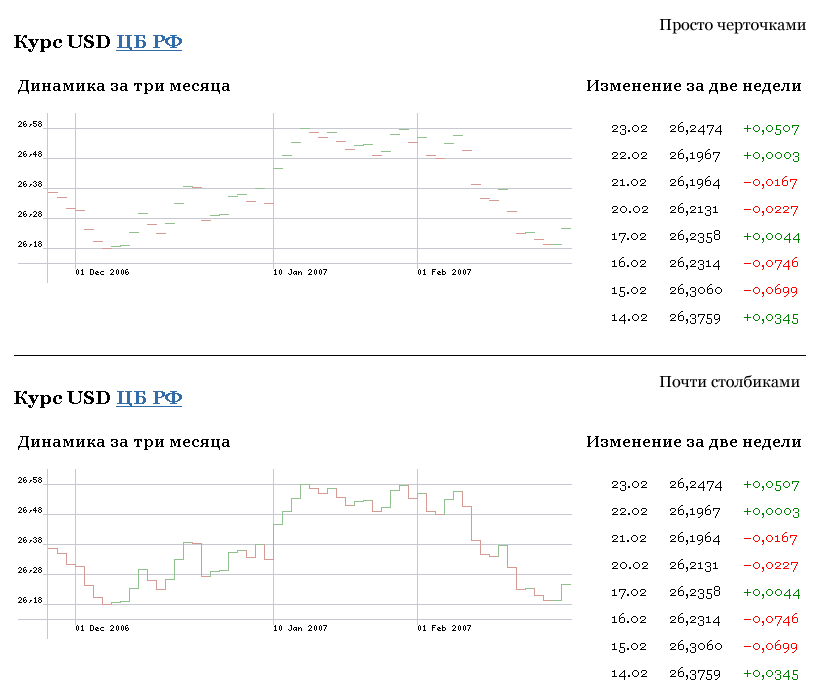820x700 pixels.
Task: Click '01 Feb 2007' marker on the upper chart
Action: point(444,272)
